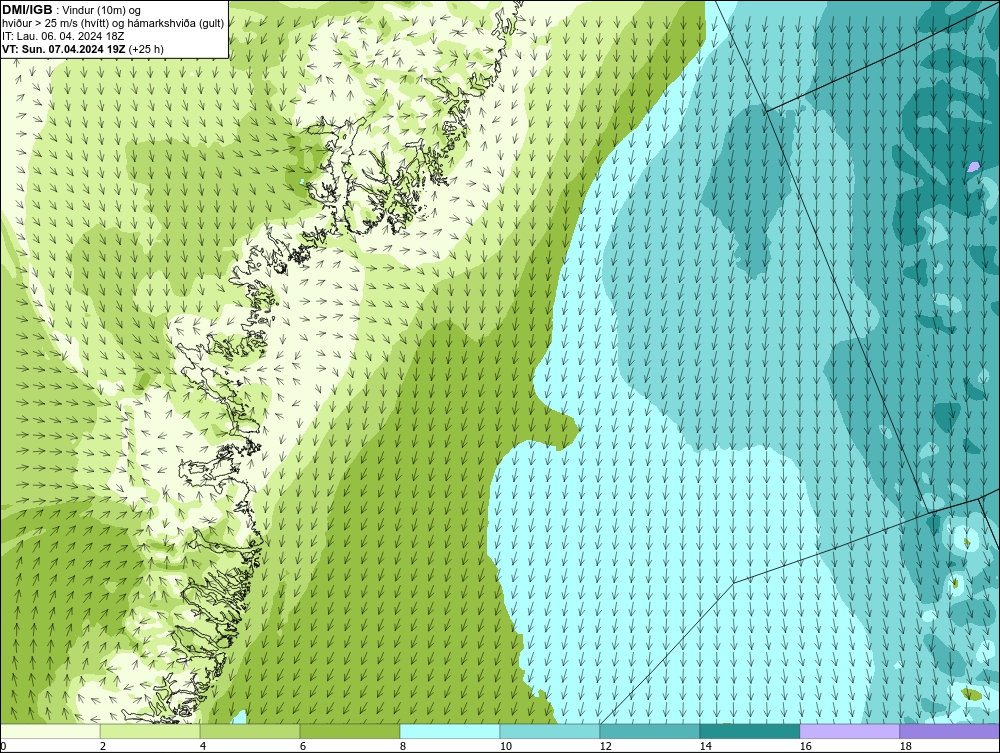Click the 2–4 m/s light green swatch

(x=150, y=731)
